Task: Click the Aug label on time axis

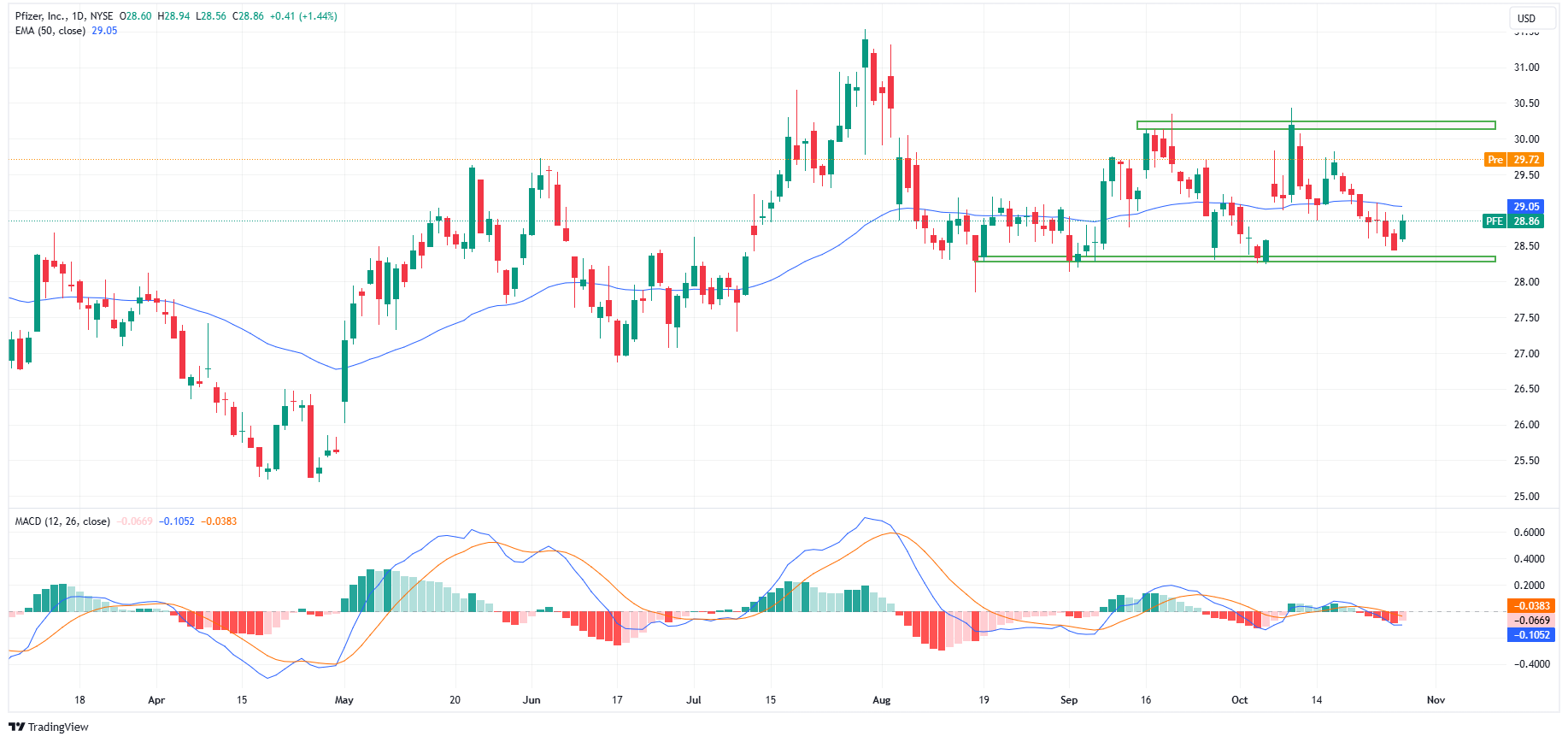Action: 882,700
